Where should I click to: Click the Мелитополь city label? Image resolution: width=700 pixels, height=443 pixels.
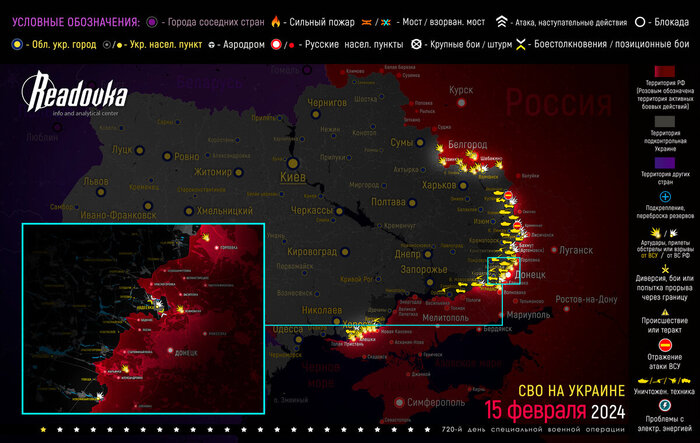click(446, 318)
